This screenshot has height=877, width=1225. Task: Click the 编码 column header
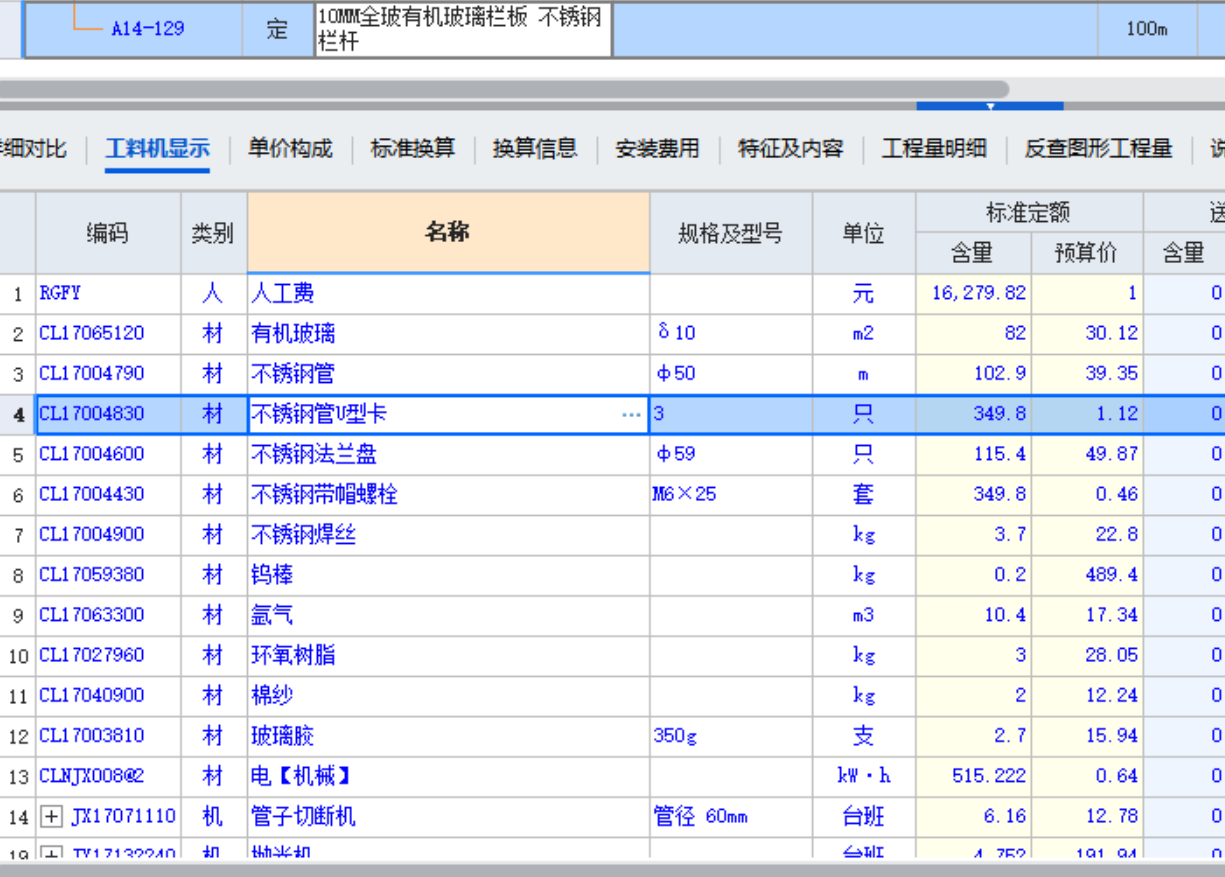[108, 233]
